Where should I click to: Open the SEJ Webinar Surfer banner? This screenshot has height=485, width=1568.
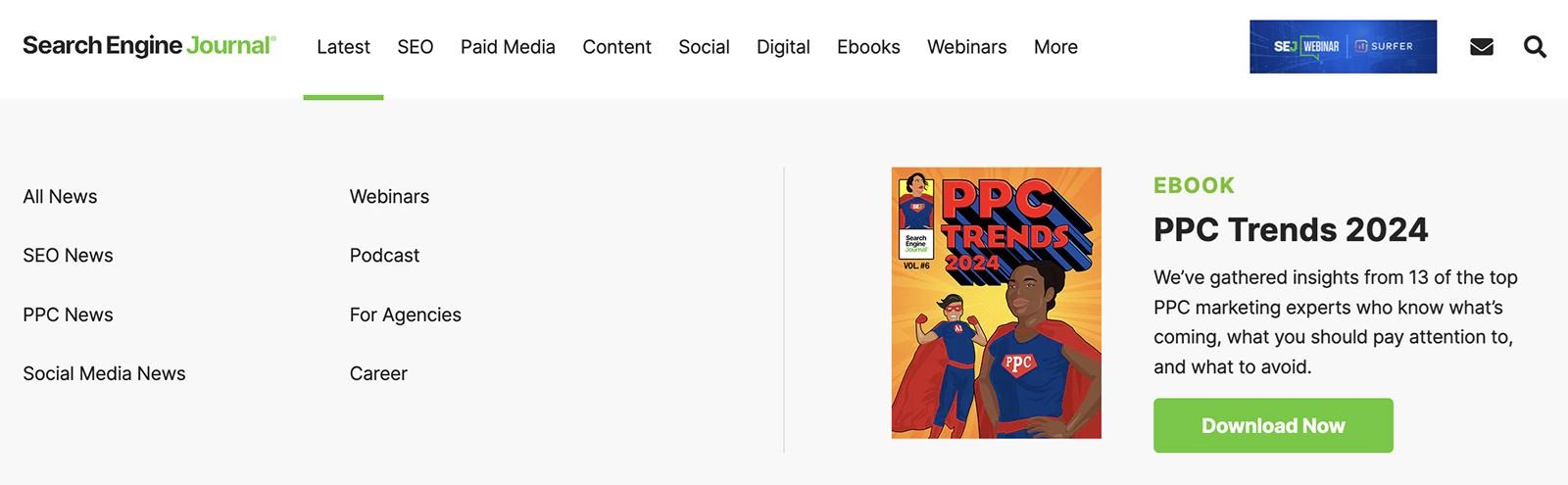click(x=1343, y=46)
